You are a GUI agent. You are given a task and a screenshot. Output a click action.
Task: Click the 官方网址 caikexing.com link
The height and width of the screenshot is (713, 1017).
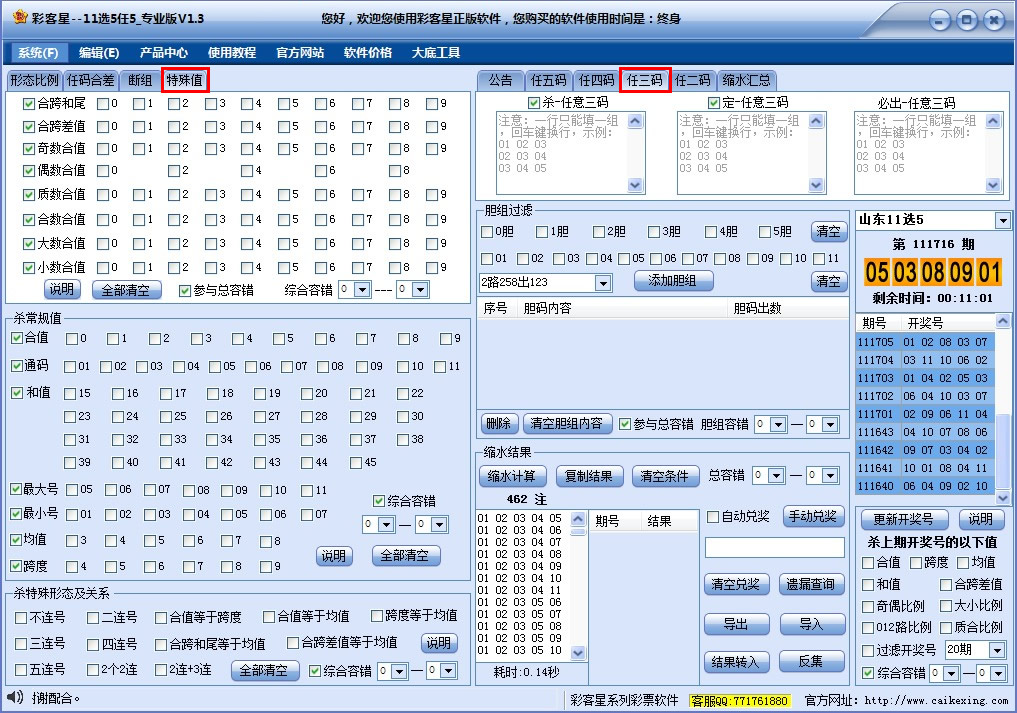click(937, 700)
